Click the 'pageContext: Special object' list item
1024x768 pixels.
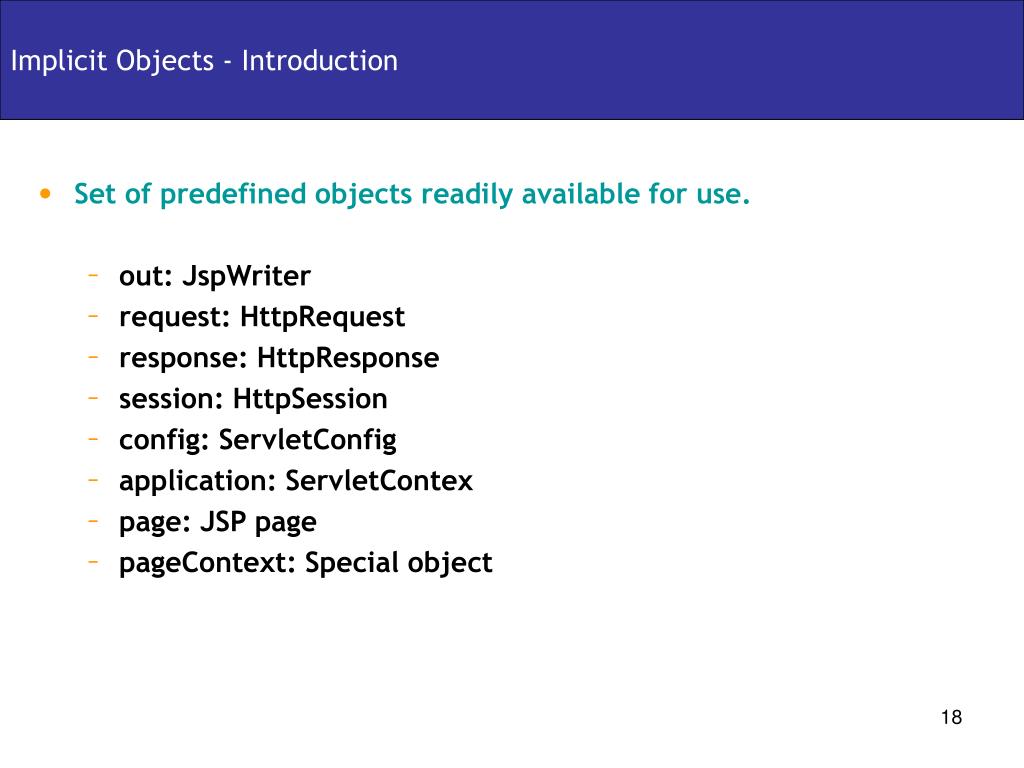(x=306, y=564)
